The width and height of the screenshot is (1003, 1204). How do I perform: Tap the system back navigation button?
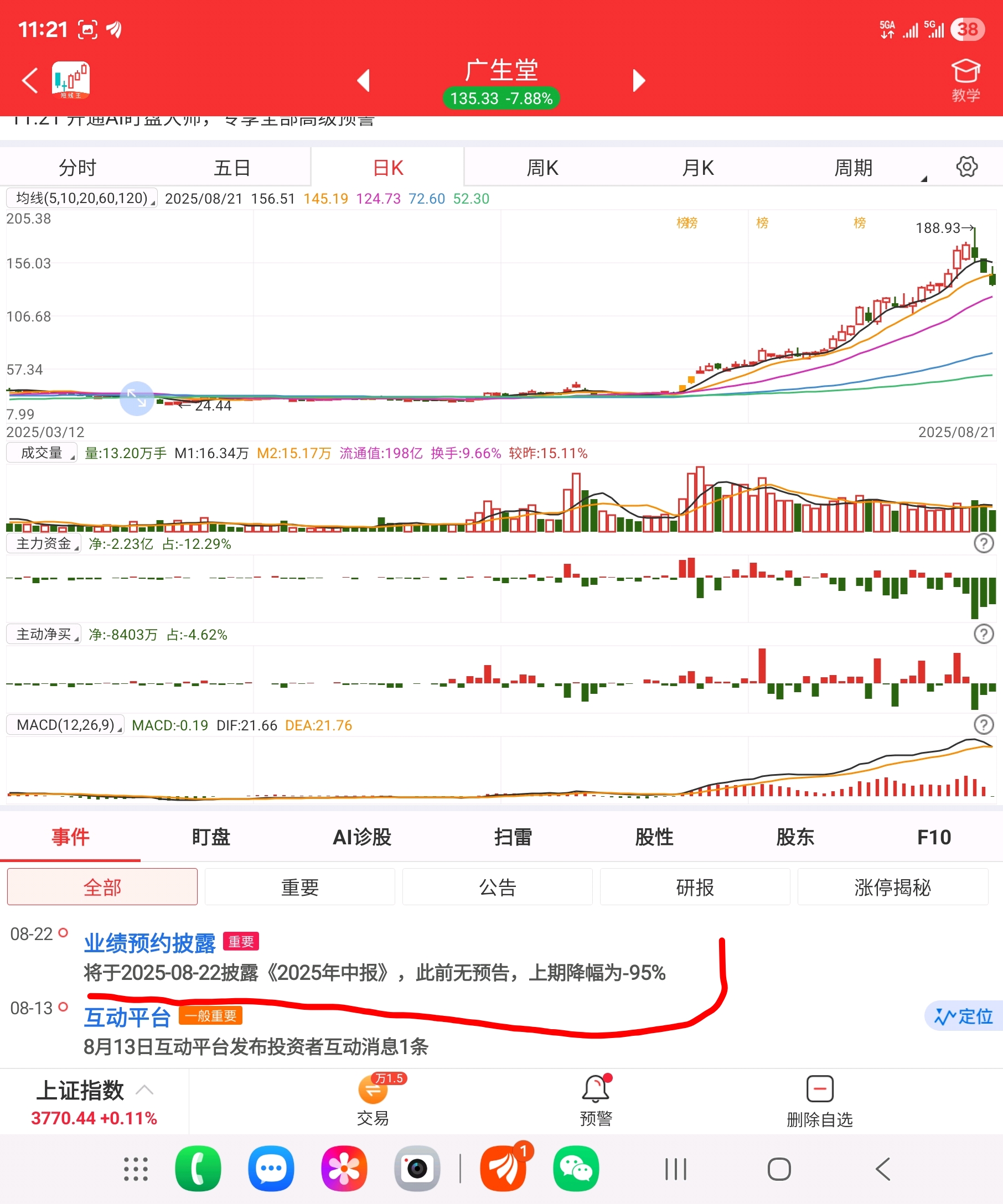883,1169
